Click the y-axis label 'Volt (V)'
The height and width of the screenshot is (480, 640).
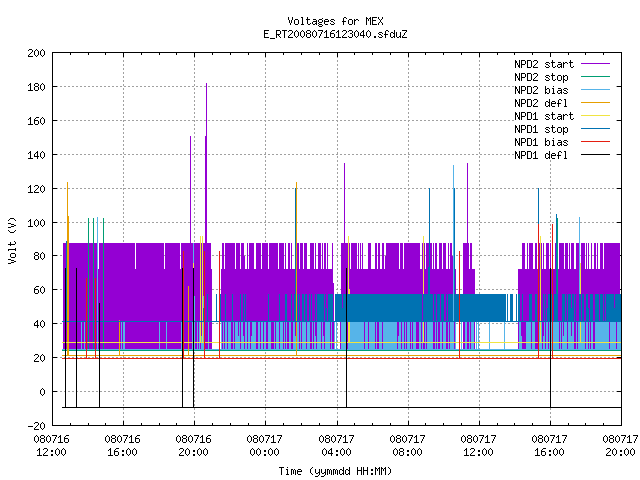(12, 240)
